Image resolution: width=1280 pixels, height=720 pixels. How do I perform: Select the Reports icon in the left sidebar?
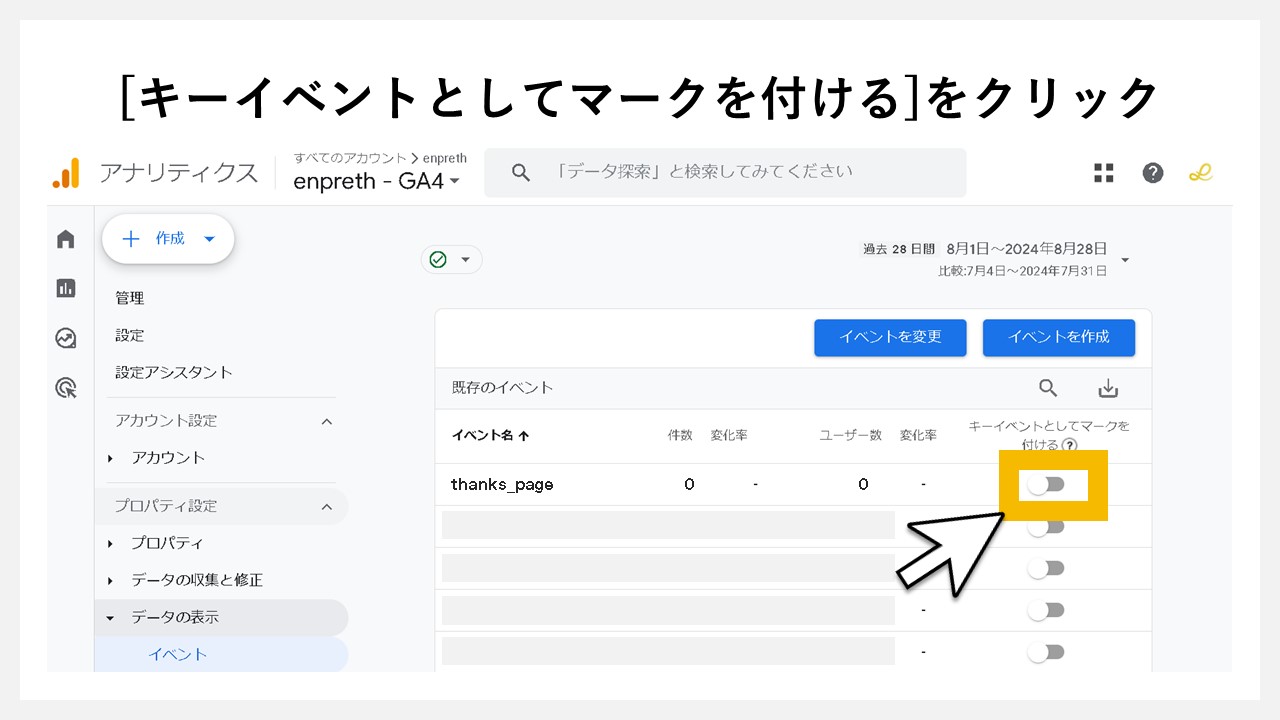pos(65,287)
